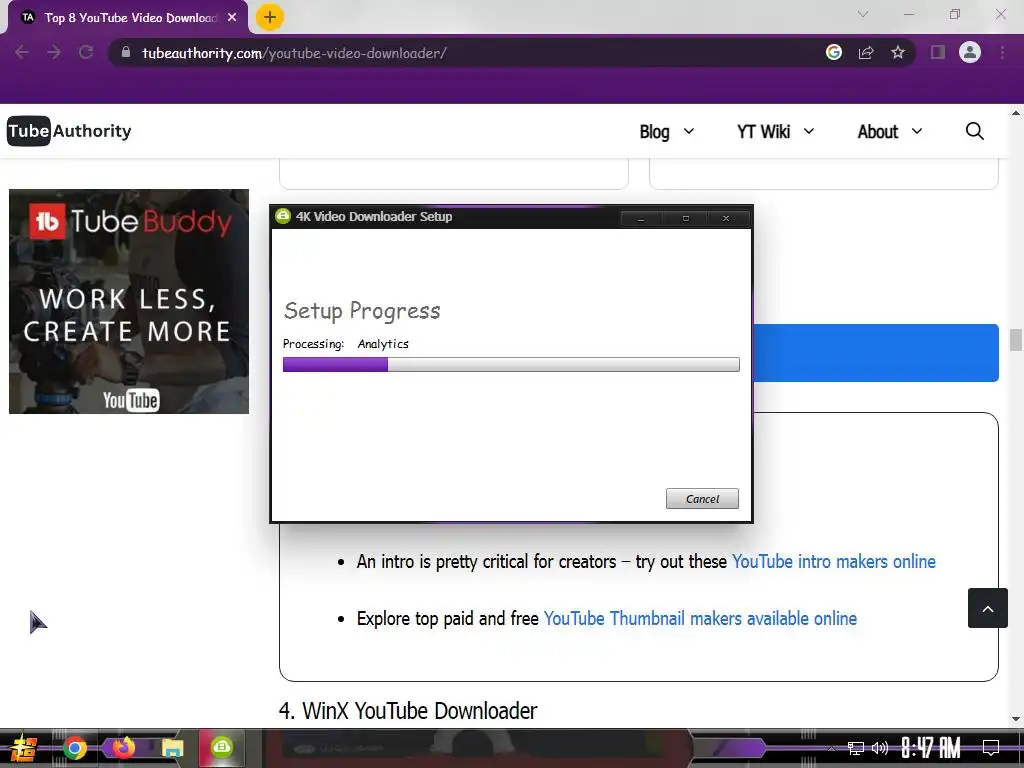Screen dimensions: 1024x768
Task: Click the TubeAuthority logo
Action: 69,131
